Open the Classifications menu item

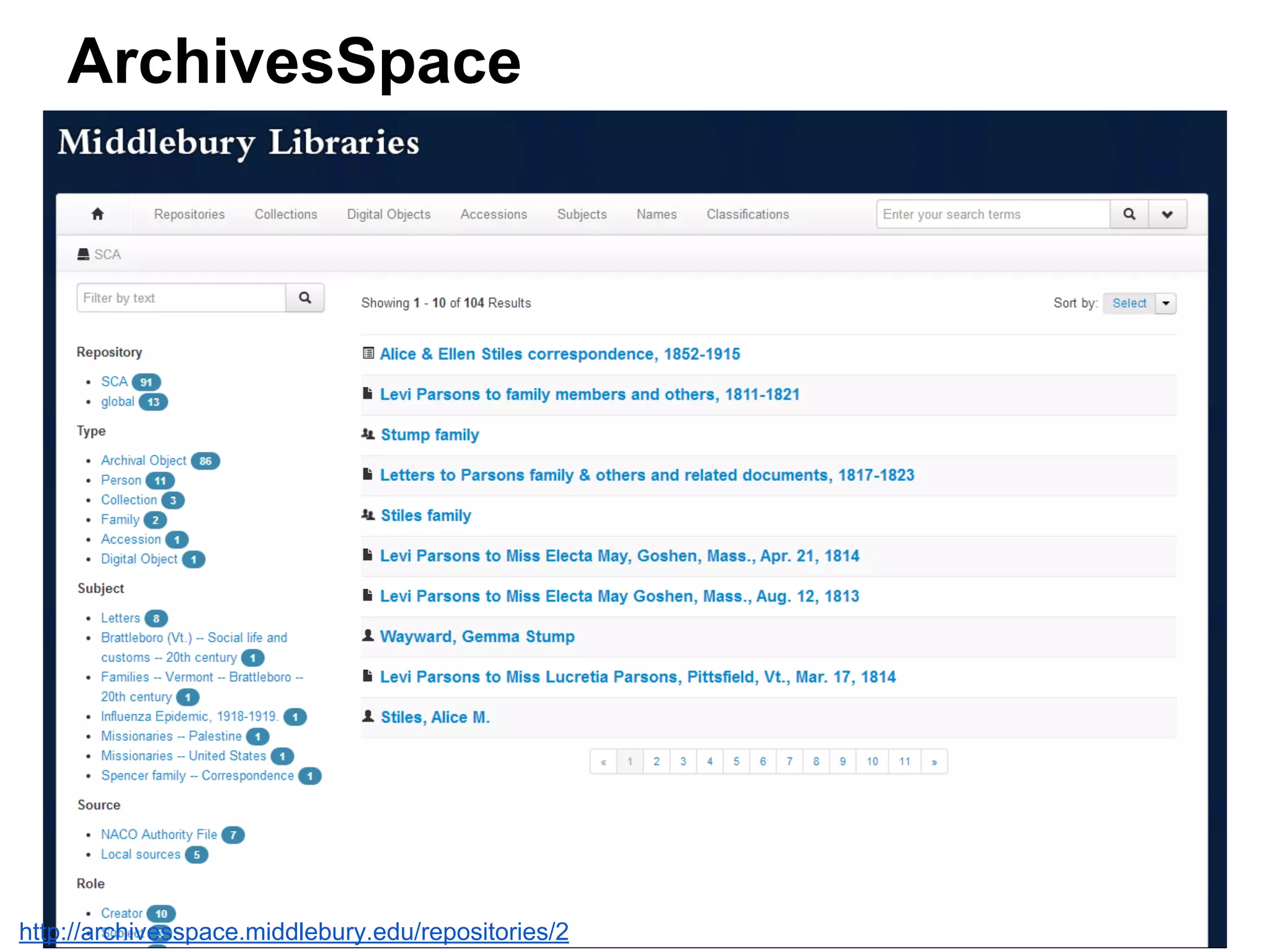click(748, 214)
